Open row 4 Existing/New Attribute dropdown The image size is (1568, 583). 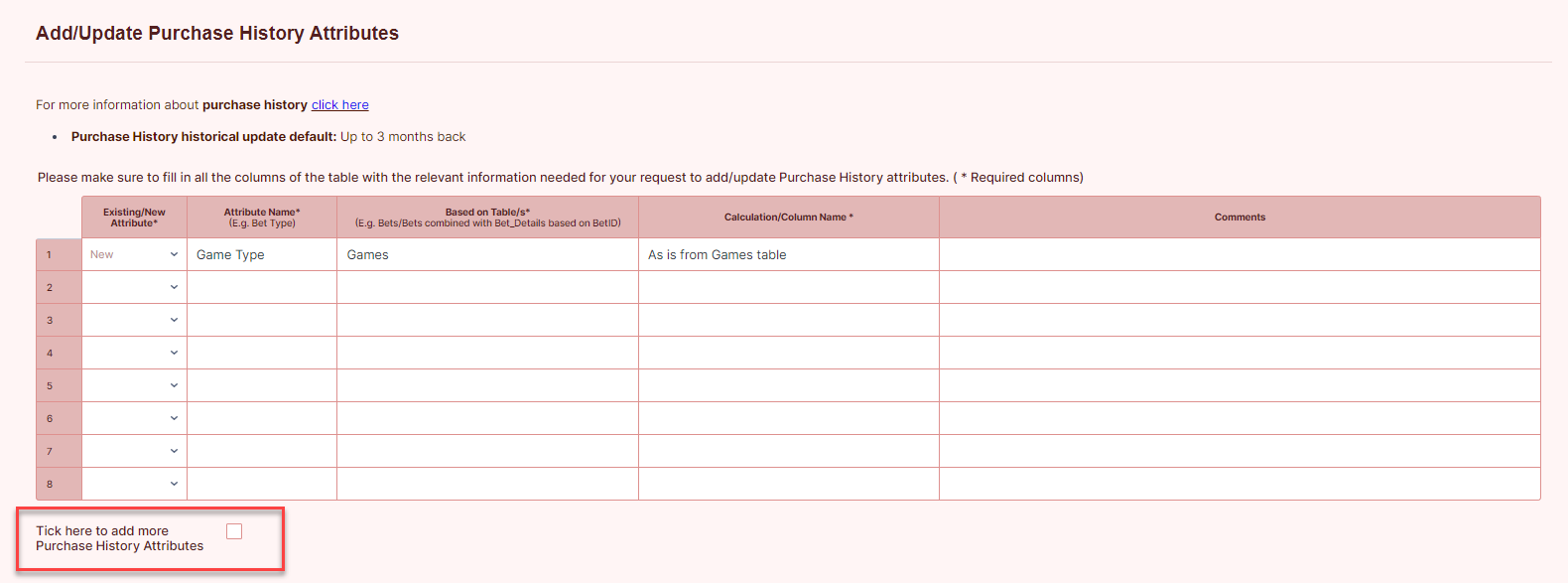[134, 353]
